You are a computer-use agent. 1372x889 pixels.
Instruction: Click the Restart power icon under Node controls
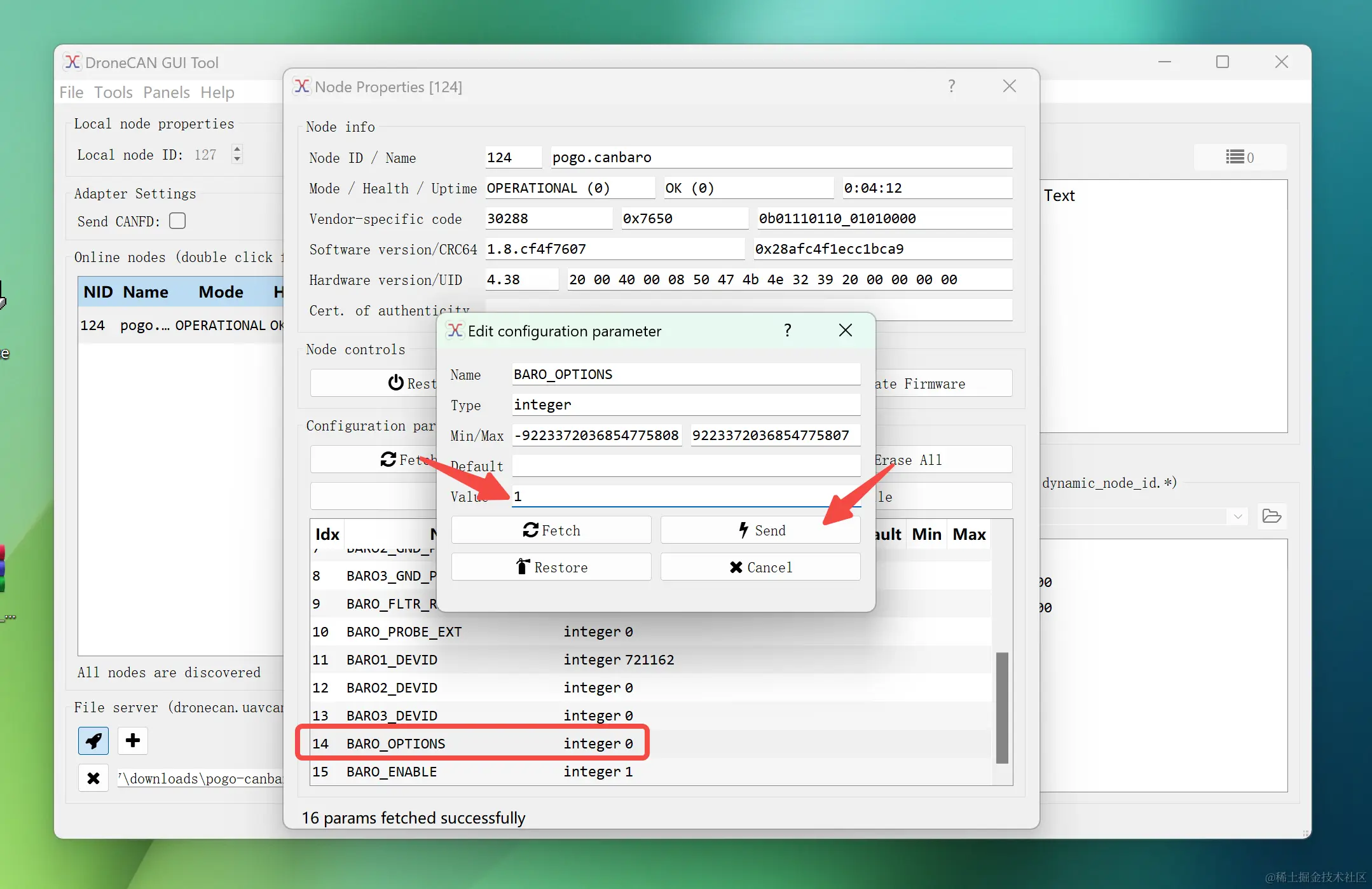click(x=395, y=383)
